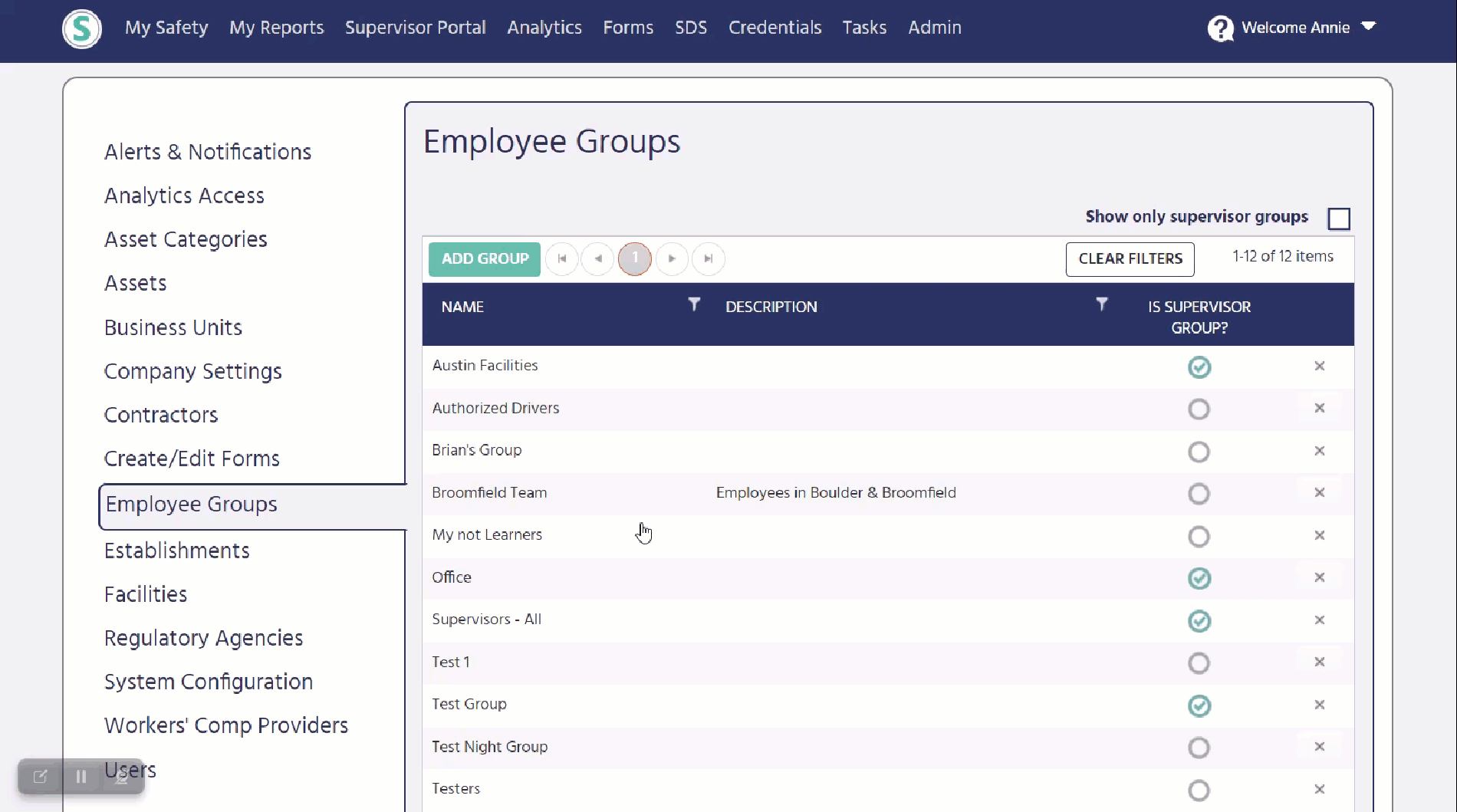Advance to the next results page
The width and height of the screenshot is (1457, 812).
tap(672, 259)
